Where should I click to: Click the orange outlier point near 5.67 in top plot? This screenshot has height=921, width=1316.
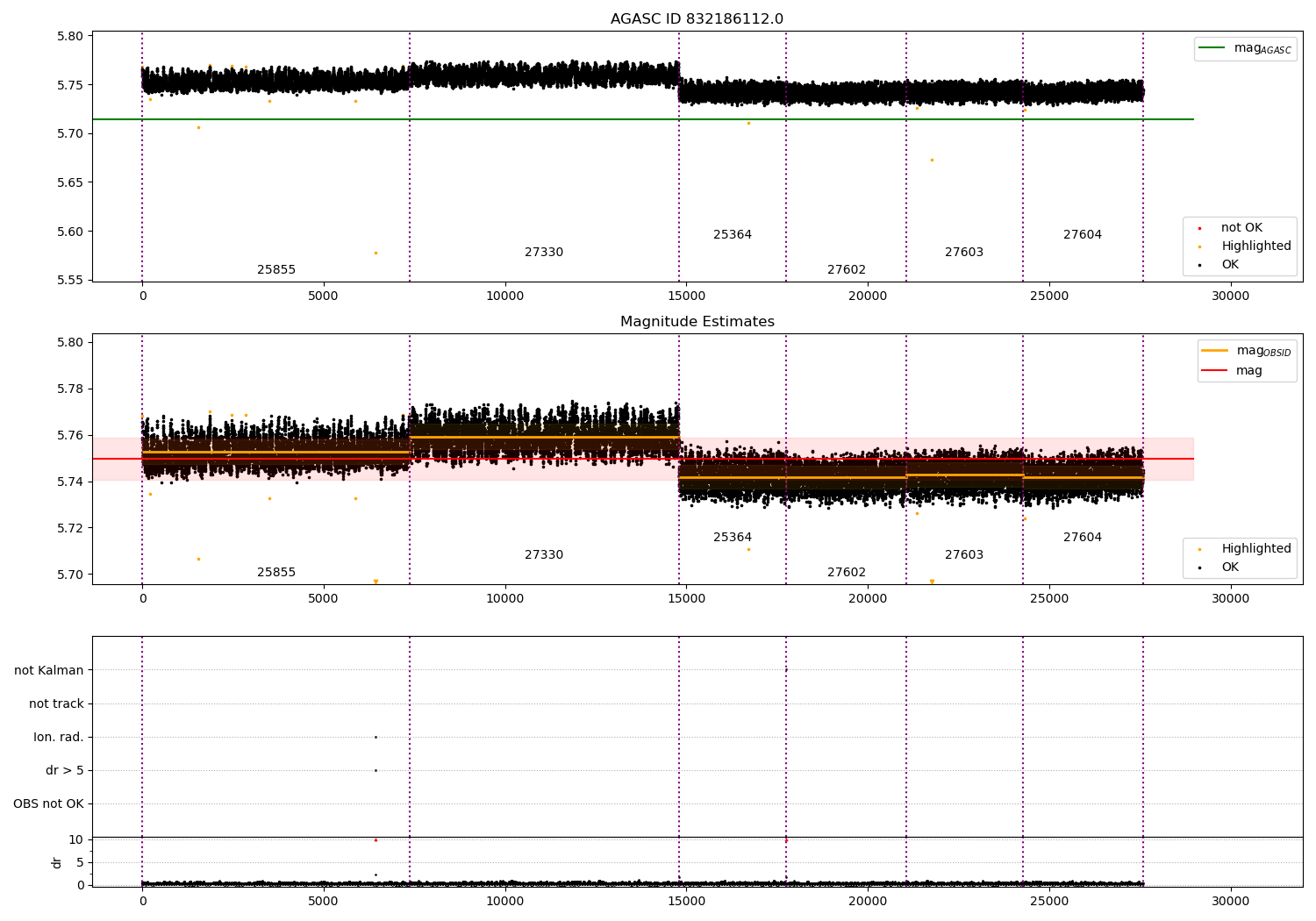tap(932, 161)
